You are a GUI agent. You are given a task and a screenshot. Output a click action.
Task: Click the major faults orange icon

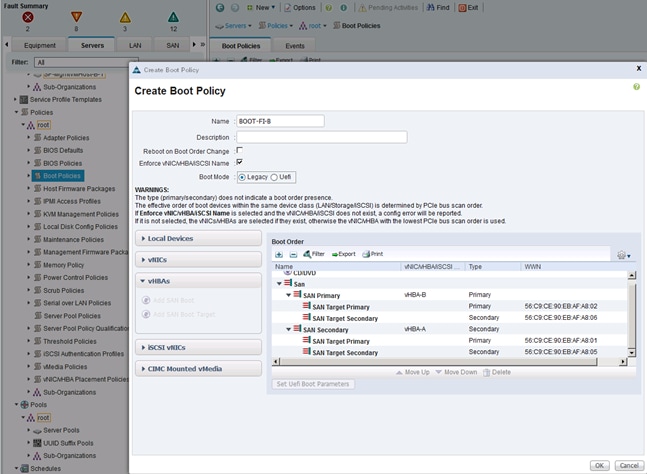tap(76, 17)
